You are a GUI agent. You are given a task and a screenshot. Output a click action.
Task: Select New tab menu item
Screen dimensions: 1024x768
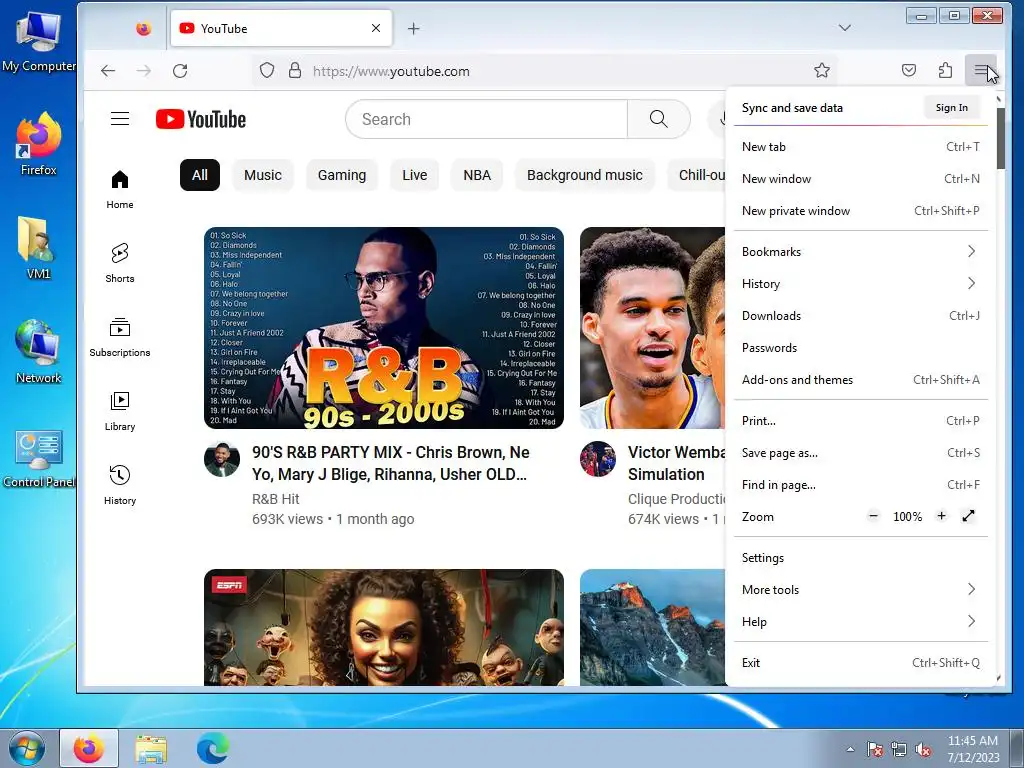point(861,146)
